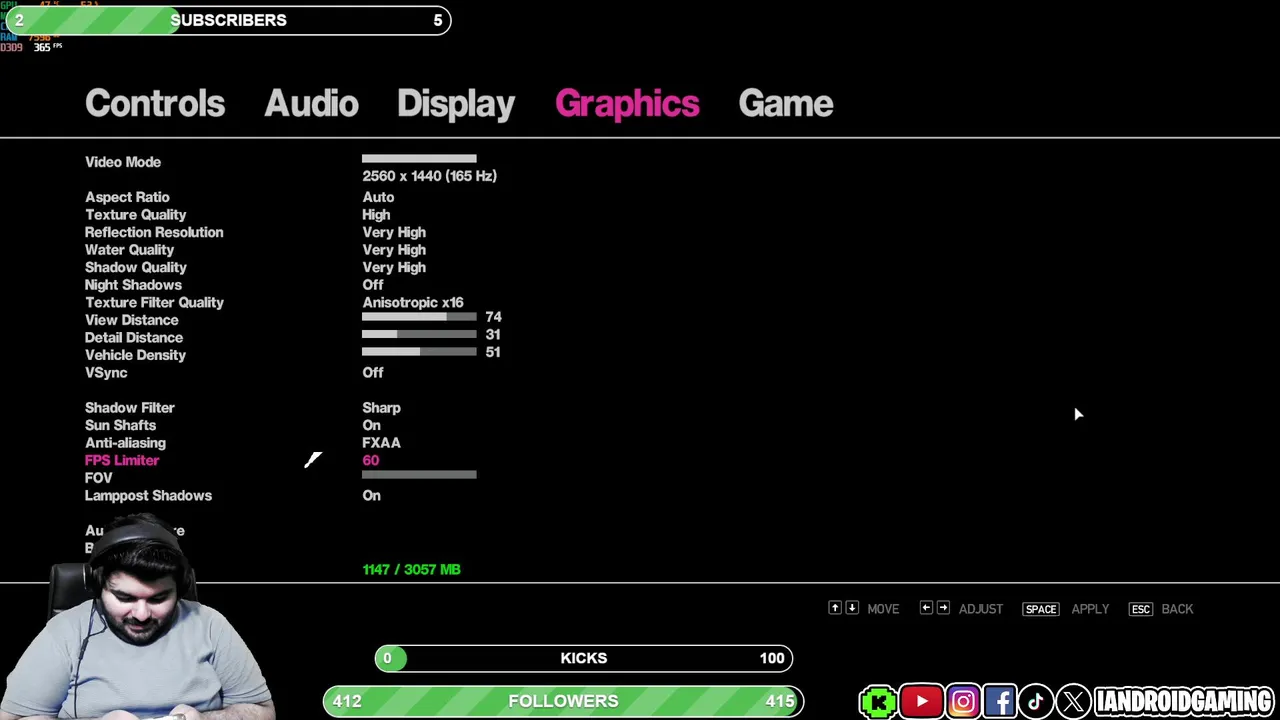1280x720 pixels.
Task: Change Texture Quality High value
Action: (x=376, y=215)
